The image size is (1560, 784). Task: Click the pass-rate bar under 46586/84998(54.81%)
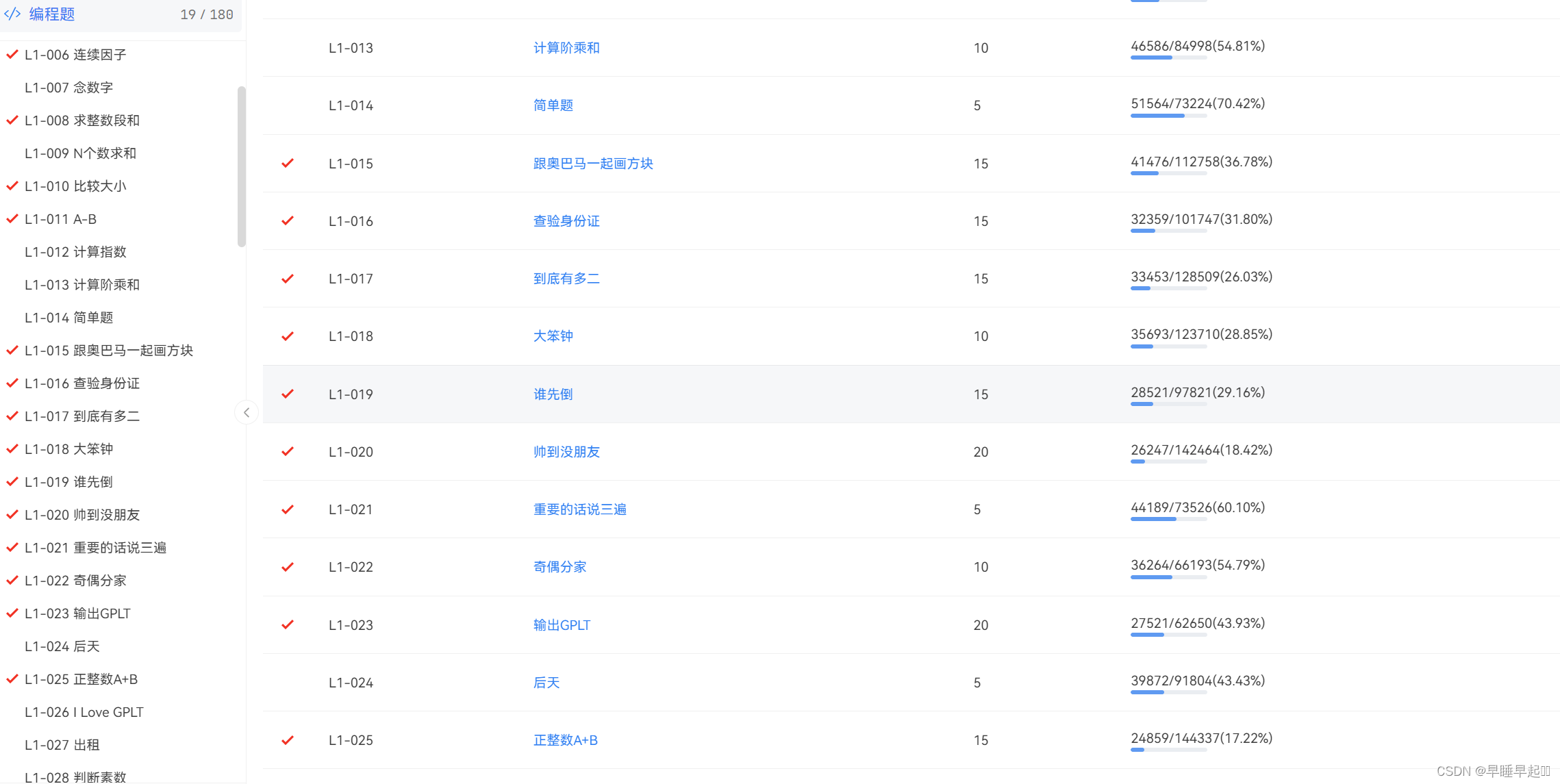[1168, 58]
